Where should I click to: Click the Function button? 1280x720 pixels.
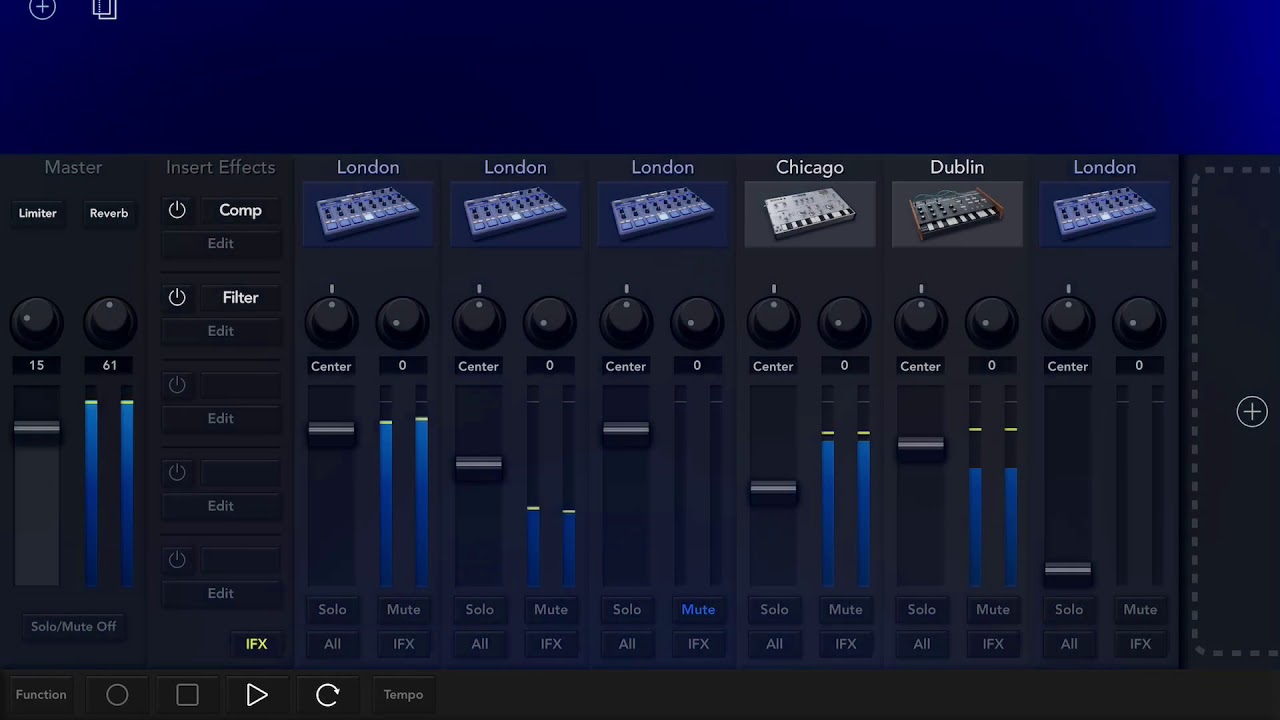41,694
